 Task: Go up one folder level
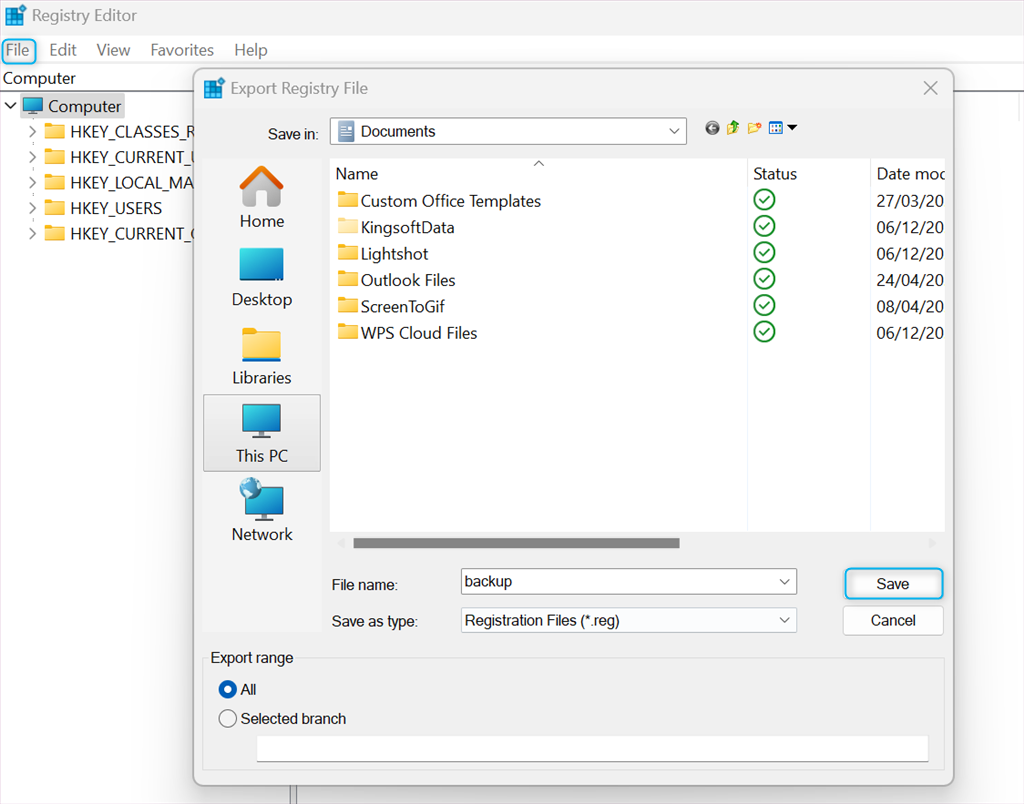point(733,128)
